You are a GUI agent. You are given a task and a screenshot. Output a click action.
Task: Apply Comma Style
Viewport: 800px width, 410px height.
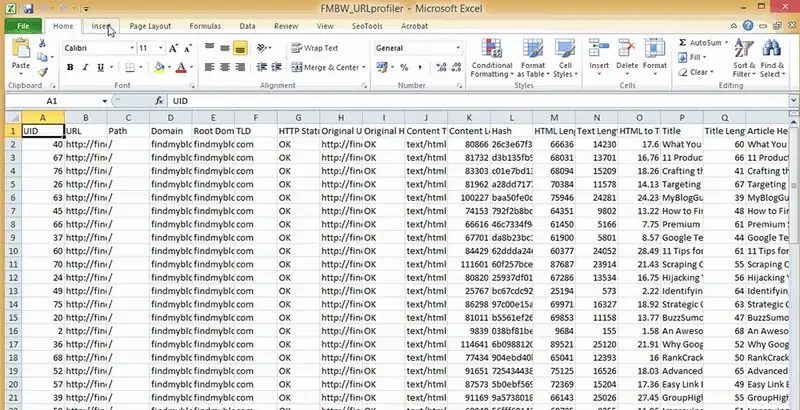(x=419, y=67)
